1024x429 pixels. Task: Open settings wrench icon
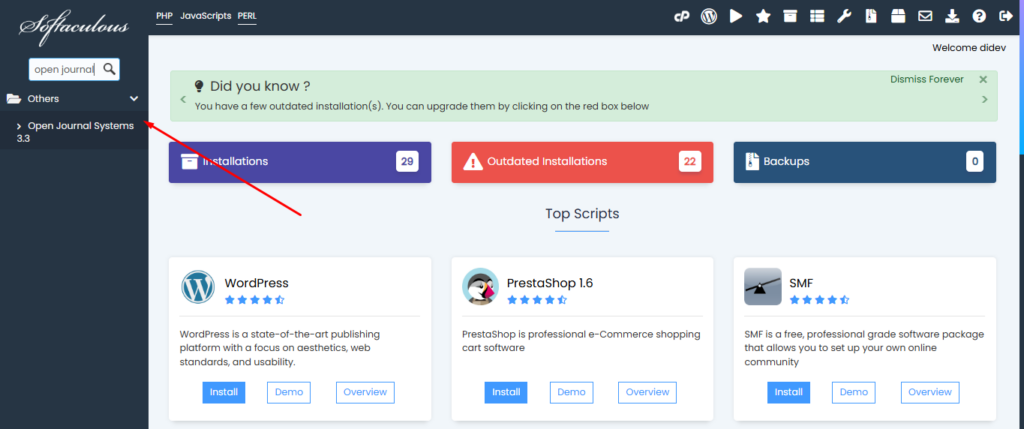click(844, 16)
